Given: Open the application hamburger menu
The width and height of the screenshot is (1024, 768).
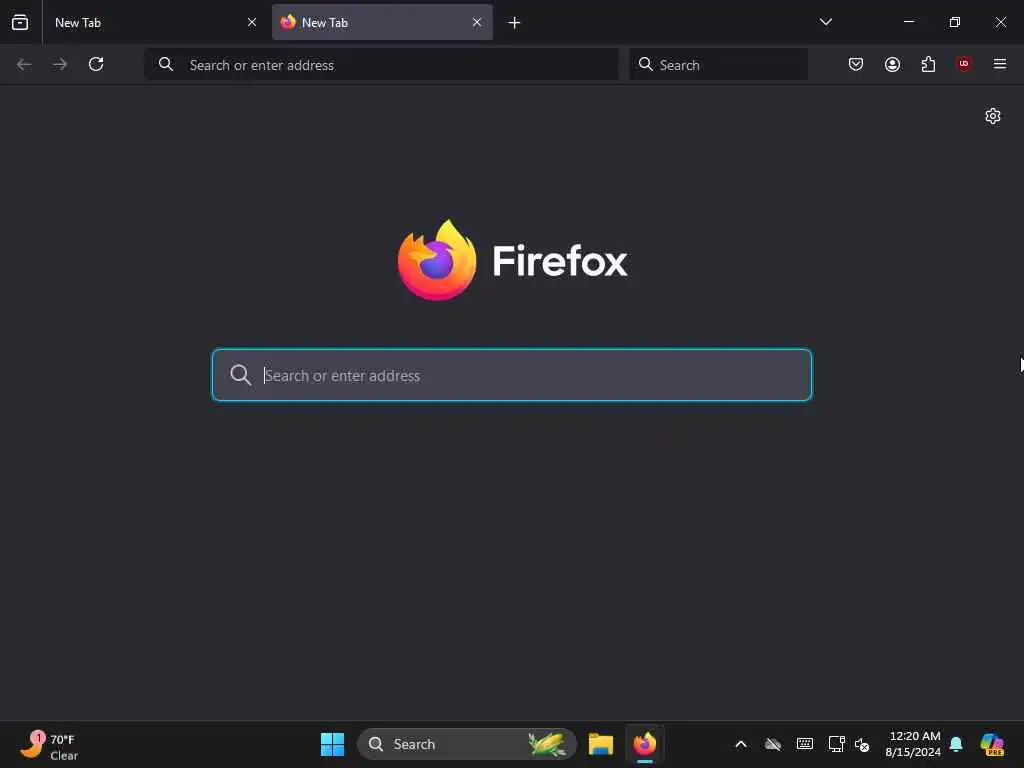Looking at the screenshot, I should pos(1000,64).
